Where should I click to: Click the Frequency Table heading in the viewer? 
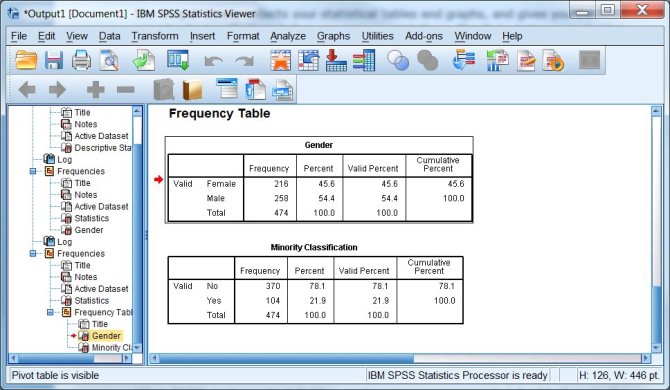coord(220,114)
